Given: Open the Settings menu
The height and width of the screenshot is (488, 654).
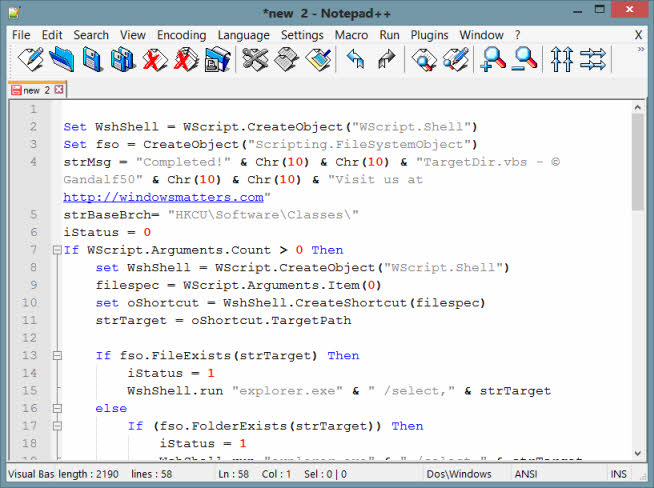Looking at the screenshot, I should [x=302, y=35].
